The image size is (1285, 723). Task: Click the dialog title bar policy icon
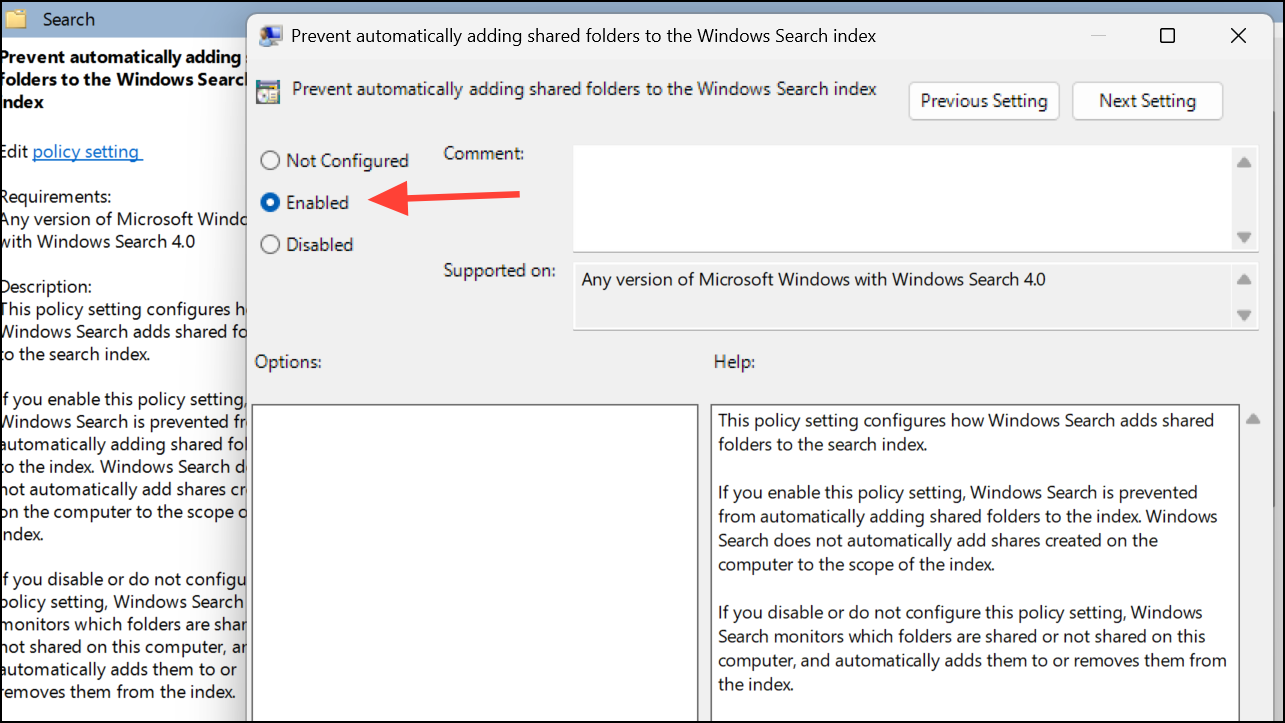point(270,36)
